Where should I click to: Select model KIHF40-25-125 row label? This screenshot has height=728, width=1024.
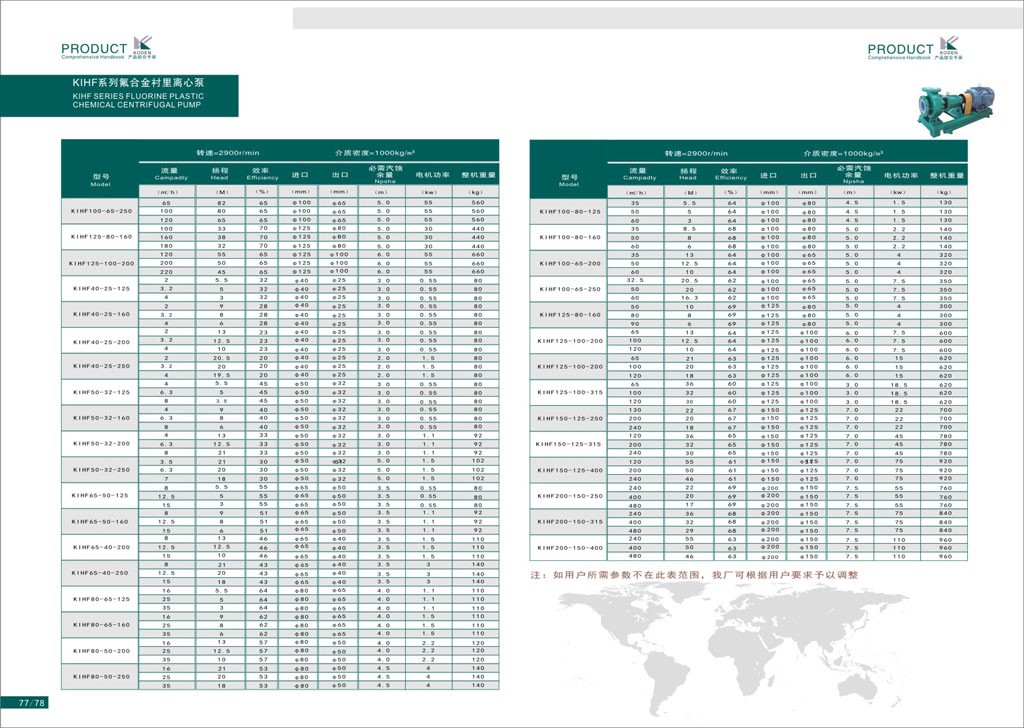(x=100, y=288)
